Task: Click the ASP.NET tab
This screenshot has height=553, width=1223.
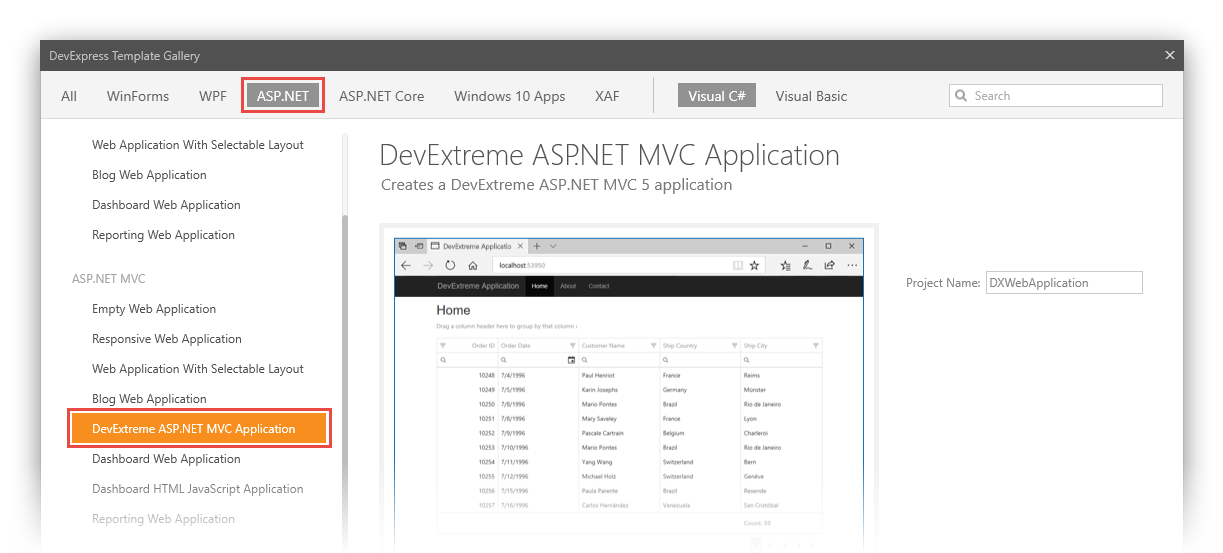Action: click(283, 97)
